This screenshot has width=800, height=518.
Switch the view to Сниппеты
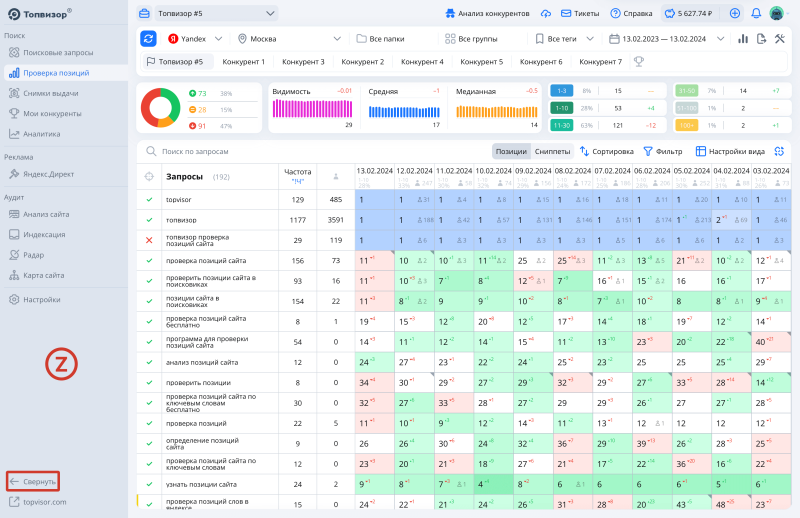point(552,151)
